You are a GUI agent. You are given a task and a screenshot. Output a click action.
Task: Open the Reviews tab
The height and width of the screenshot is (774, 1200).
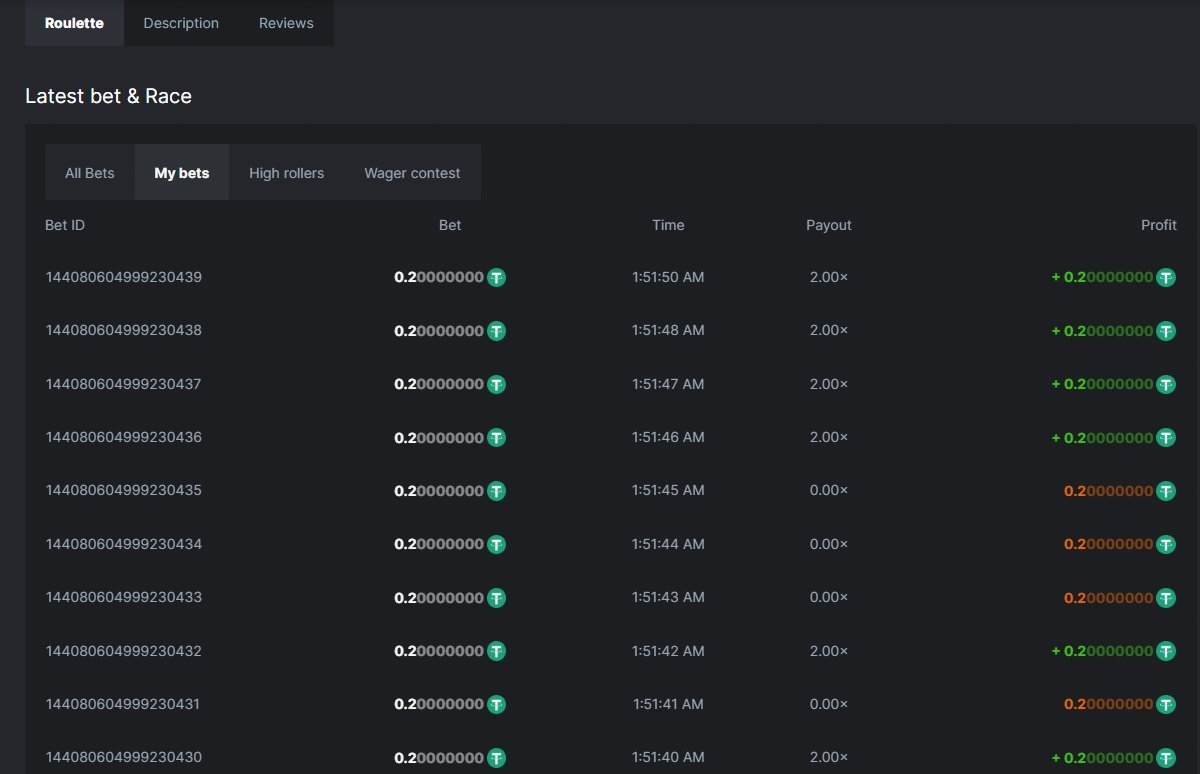286,23
